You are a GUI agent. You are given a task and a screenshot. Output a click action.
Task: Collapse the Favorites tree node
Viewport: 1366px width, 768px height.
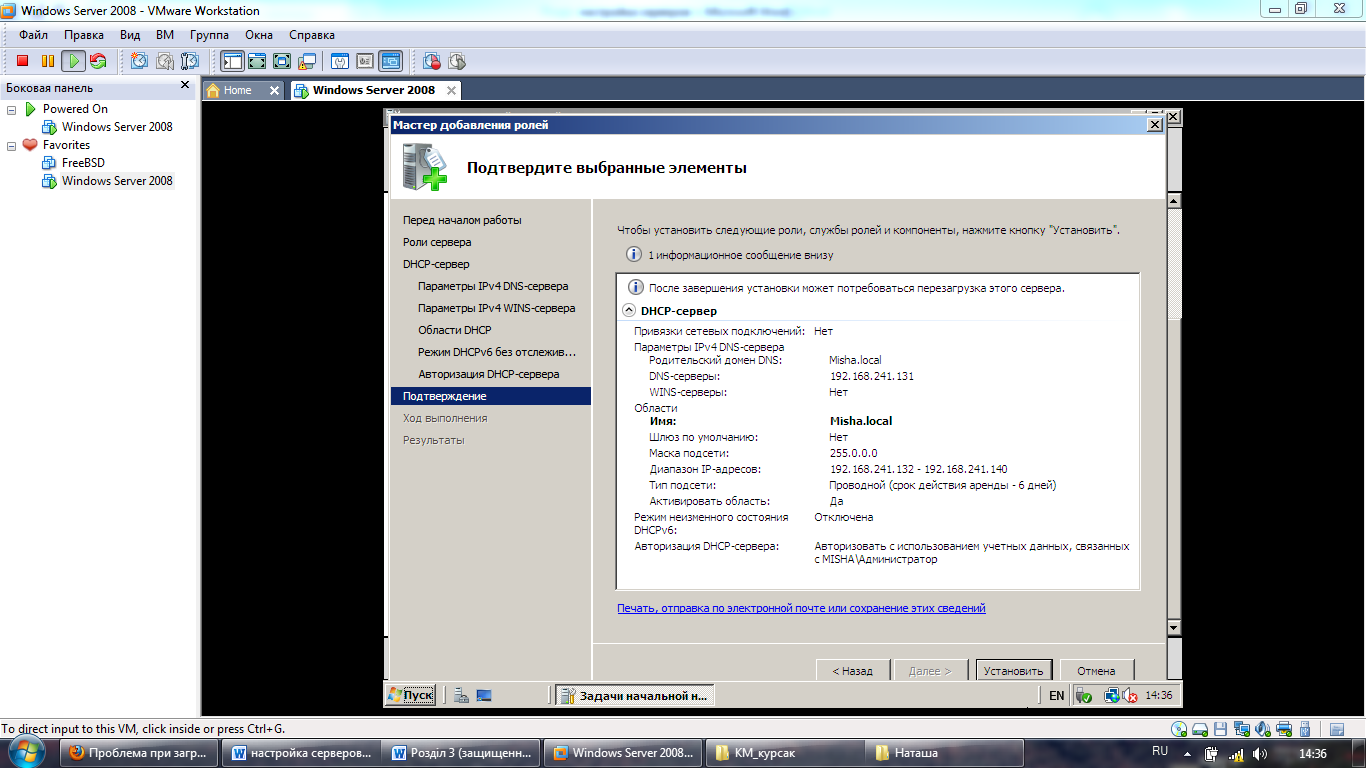pyautogui.click(x=12, y=145)
